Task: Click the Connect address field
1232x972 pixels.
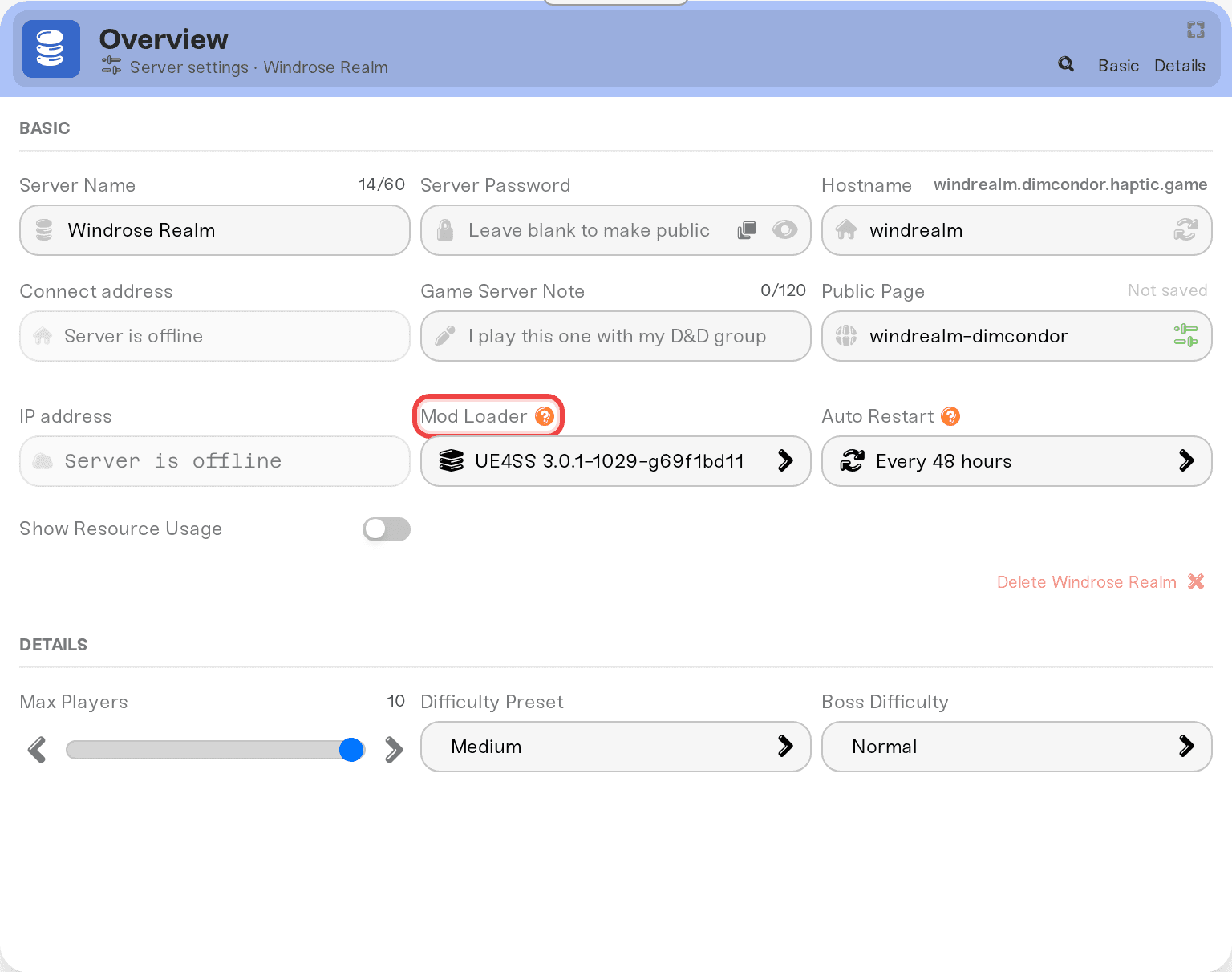Action: pos(215,336)
